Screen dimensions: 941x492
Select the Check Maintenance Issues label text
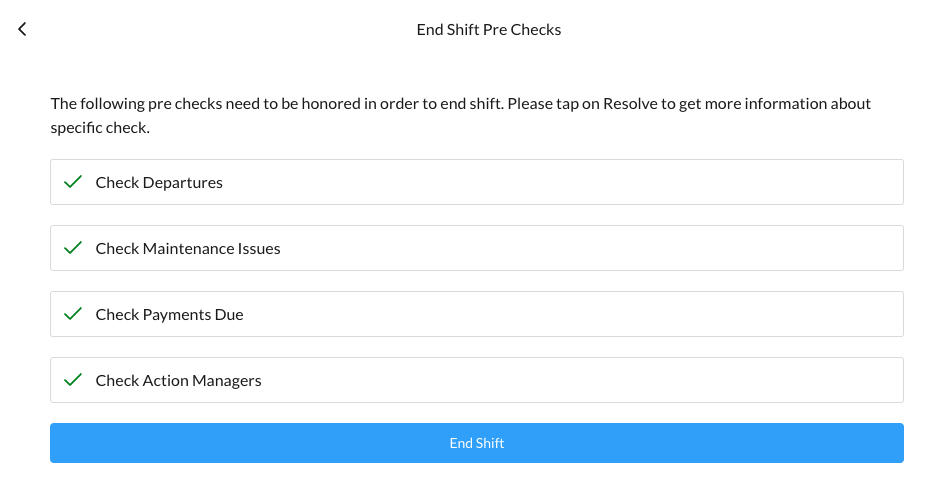pyautogui.click(x=188, y=249)
